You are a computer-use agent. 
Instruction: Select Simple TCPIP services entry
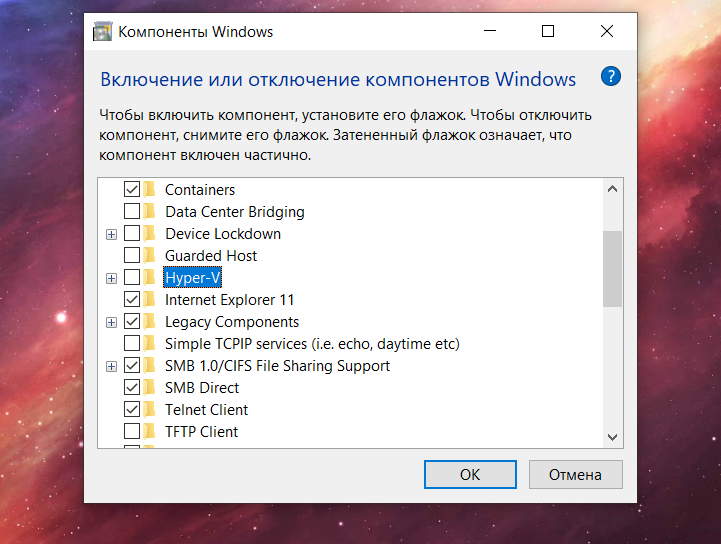pos(312,344)
